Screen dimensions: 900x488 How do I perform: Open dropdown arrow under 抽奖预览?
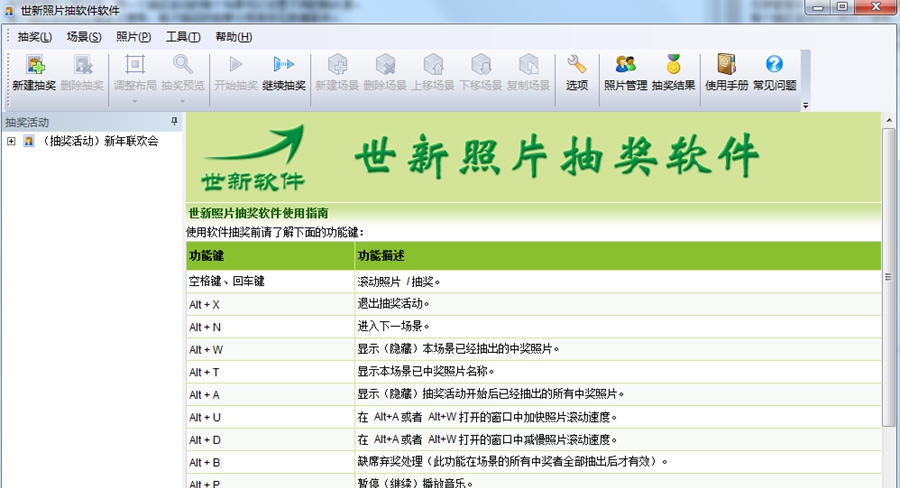(x=183, y=101)
